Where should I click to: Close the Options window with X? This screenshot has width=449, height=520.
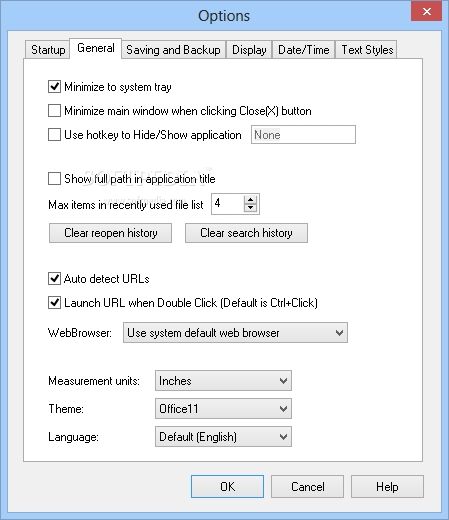pos(427,12)
